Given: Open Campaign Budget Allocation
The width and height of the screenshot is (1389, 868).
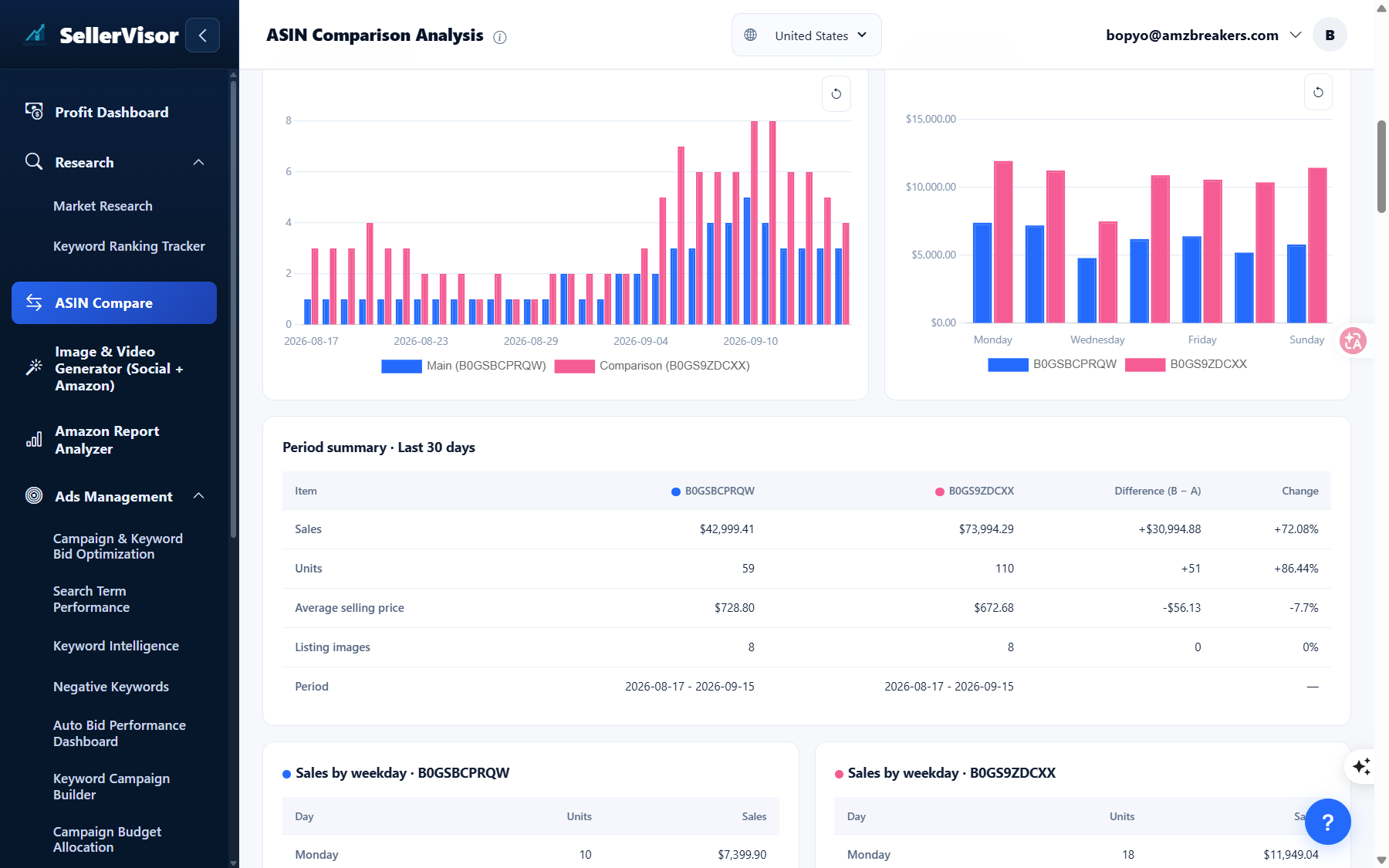Looking at the screenshot, I should coord(107,839).
